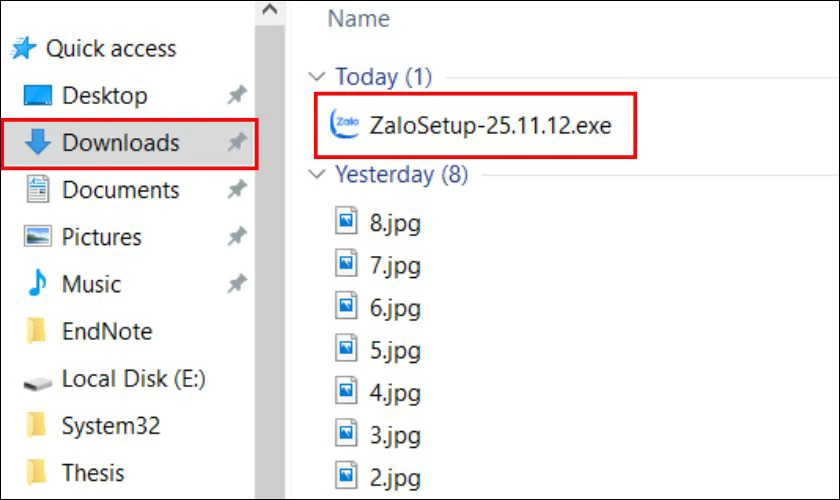The image size is (840, 500).
Task: Select the blue Downloads arrow icon
Action: click(37, 143)
